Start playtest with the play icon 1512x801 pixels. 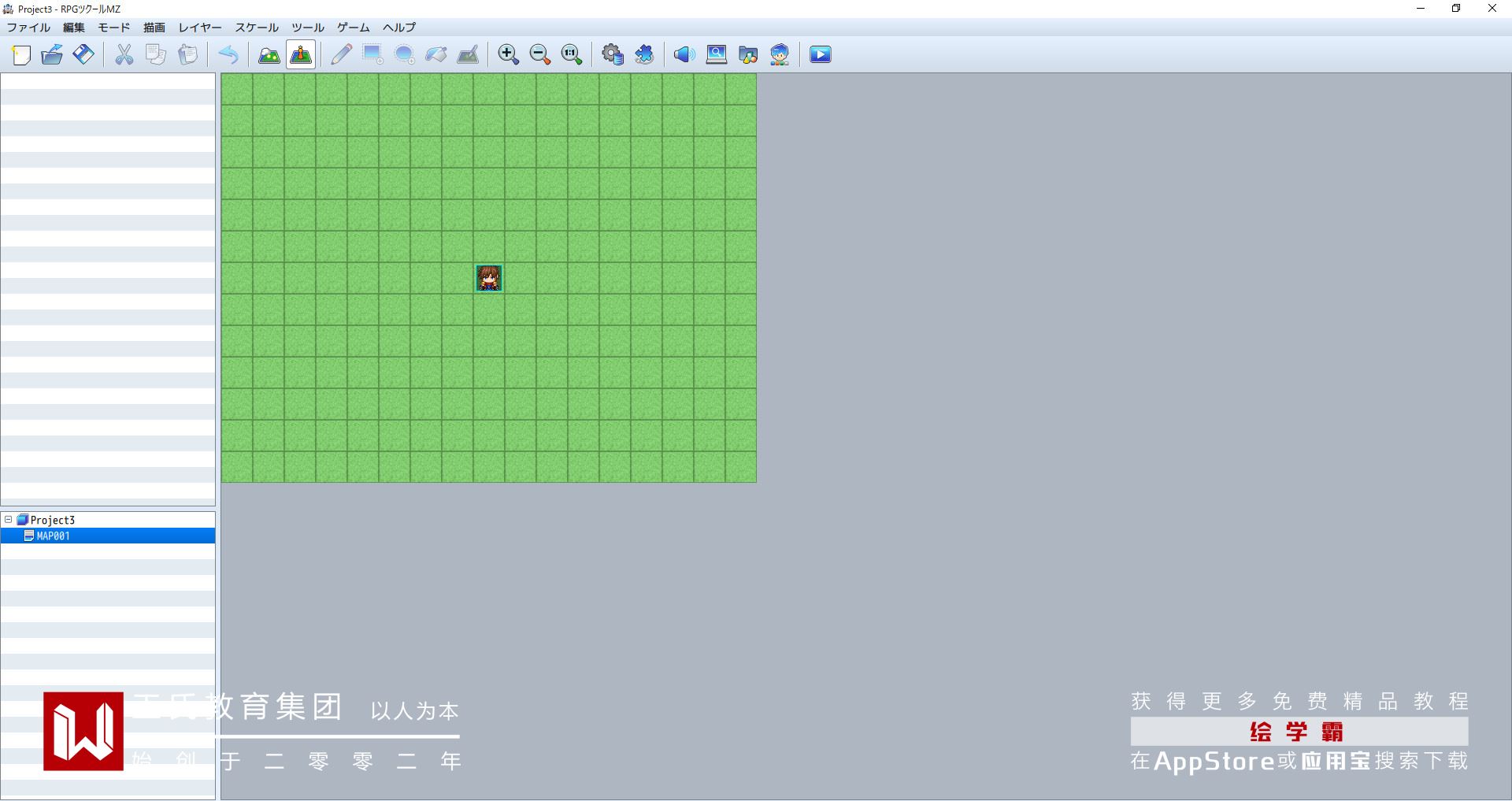tap(821, 54)
